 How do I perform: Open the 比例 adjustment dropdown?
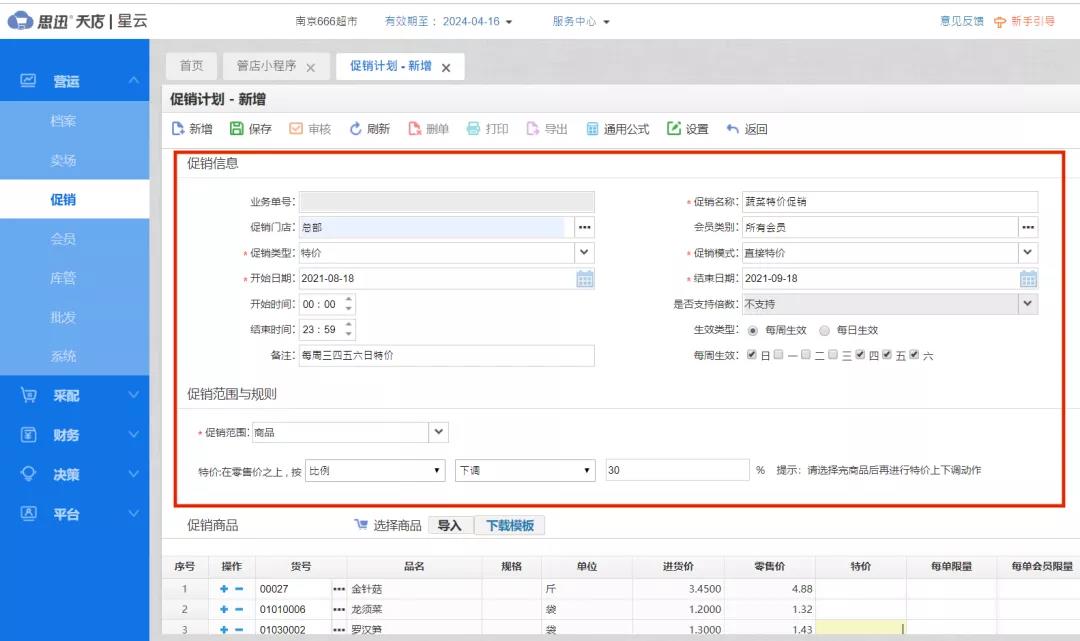436,470
